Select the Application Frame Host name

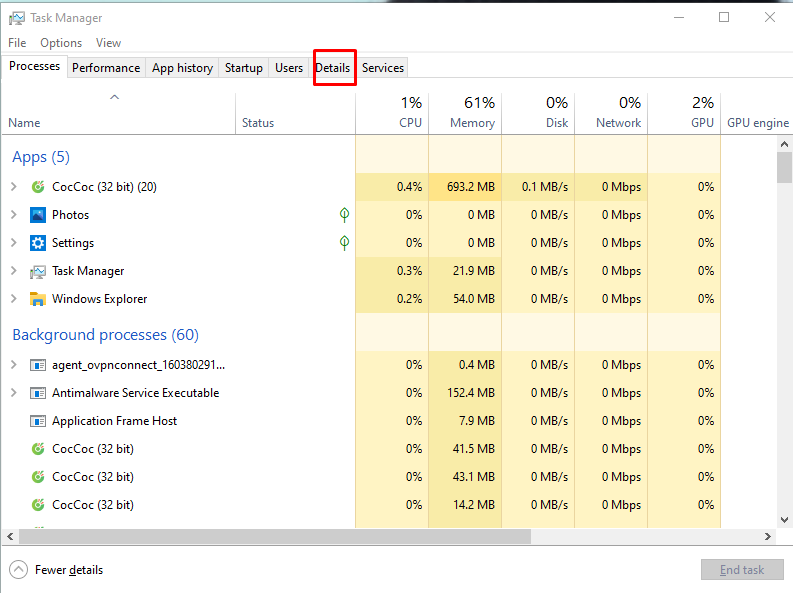pos(114,421)
